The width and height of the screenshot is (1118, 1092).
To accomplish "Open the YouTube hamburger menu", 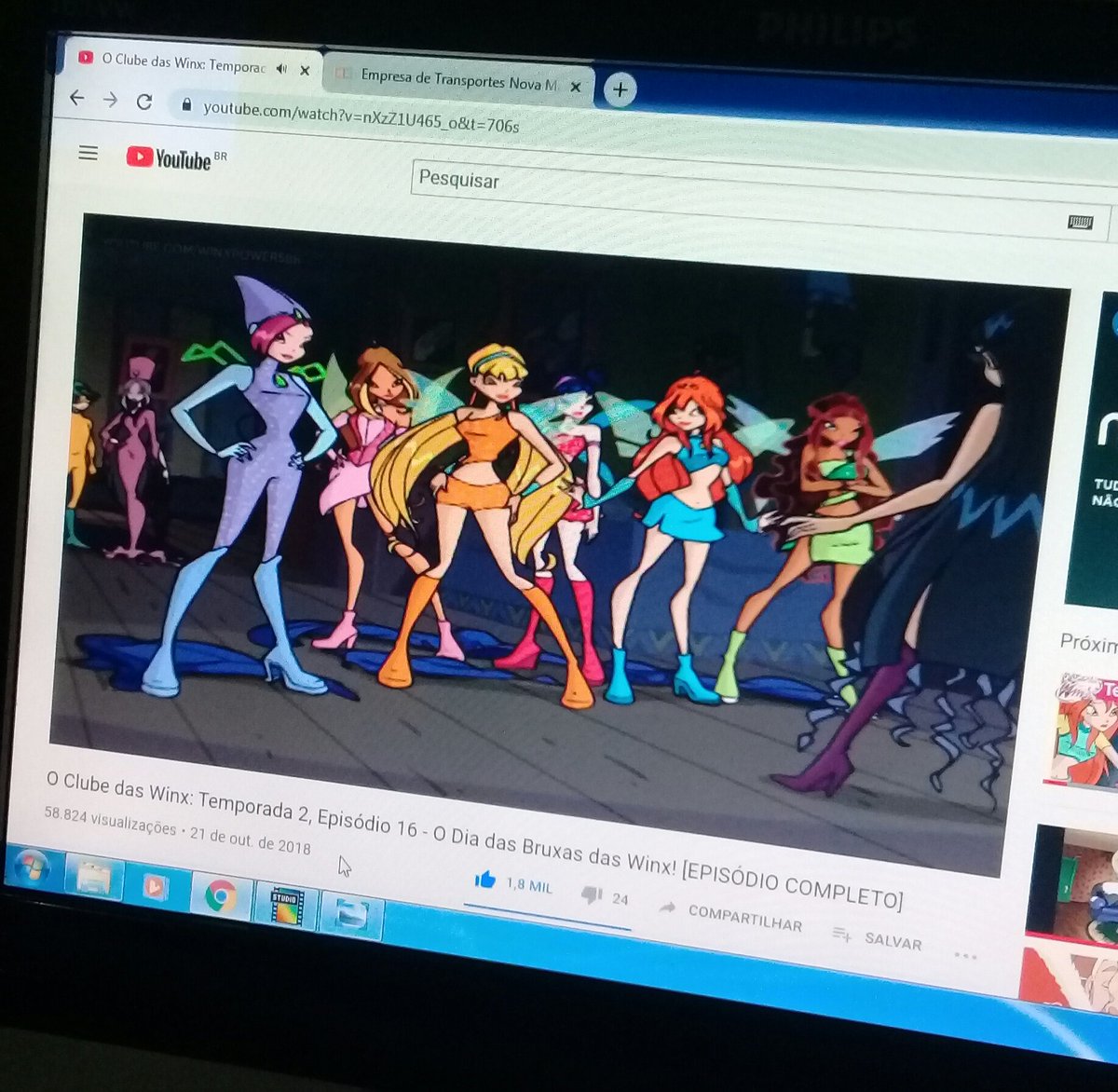I will coord(89,153).
